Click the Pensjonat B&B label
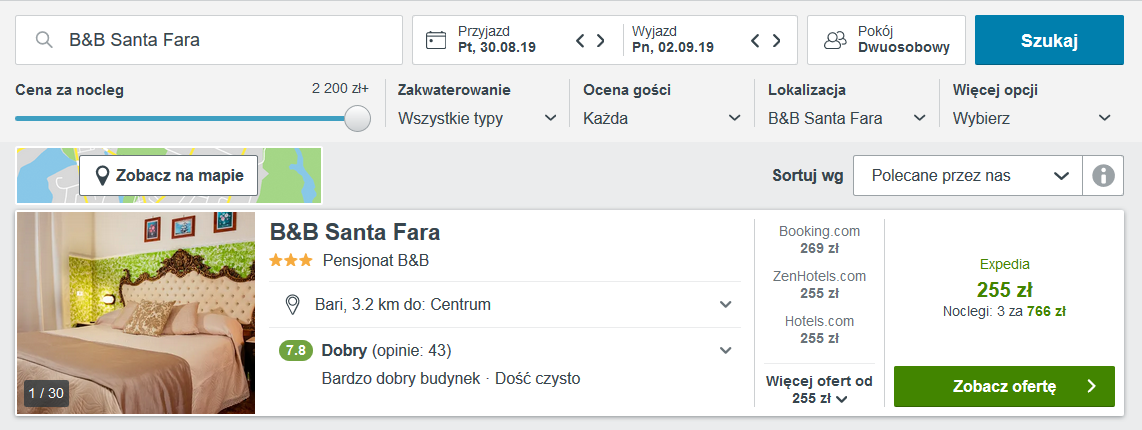Image resolution: width=1142 pixels, height=430 pixels. (376, 260)
